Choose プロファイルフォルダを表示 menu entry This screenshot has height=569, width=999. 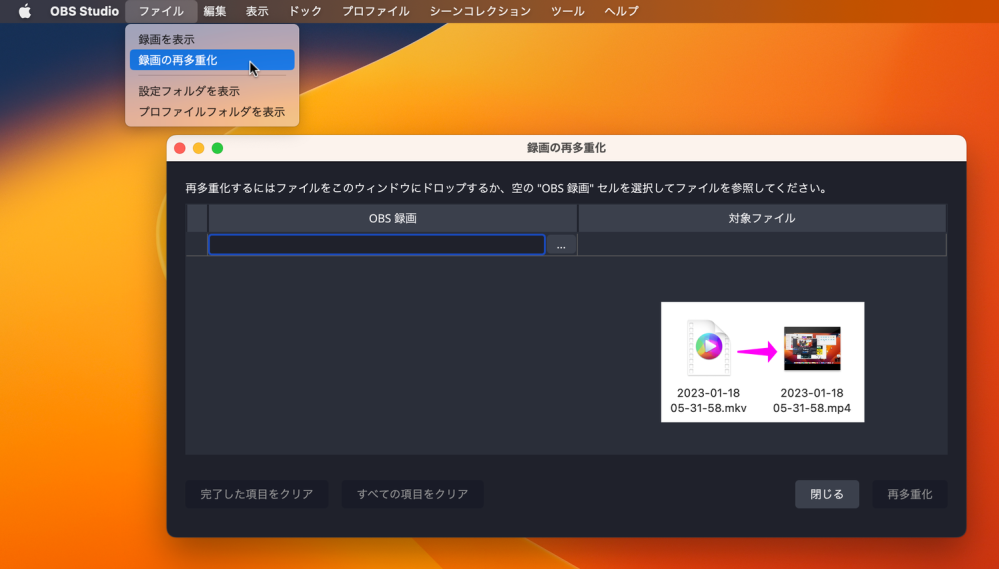pyautogui.click(x=212, y=112)
